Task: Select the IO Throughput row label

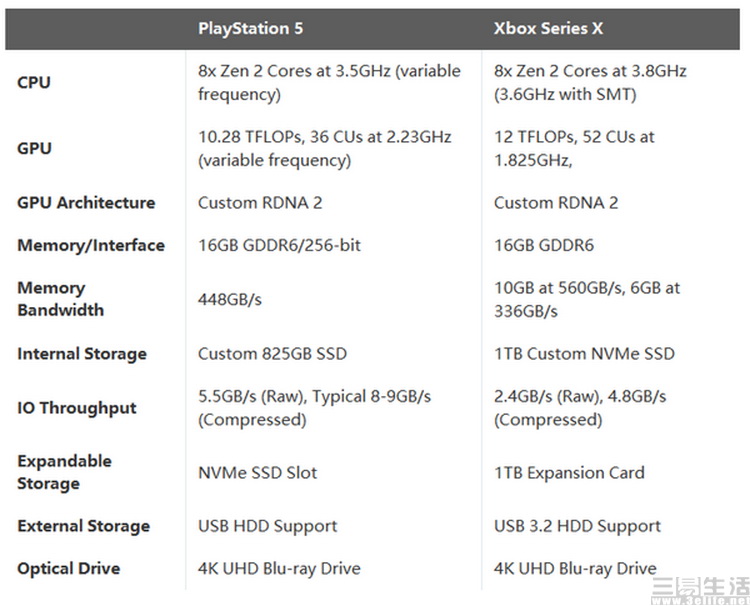Action: point(77,408)
